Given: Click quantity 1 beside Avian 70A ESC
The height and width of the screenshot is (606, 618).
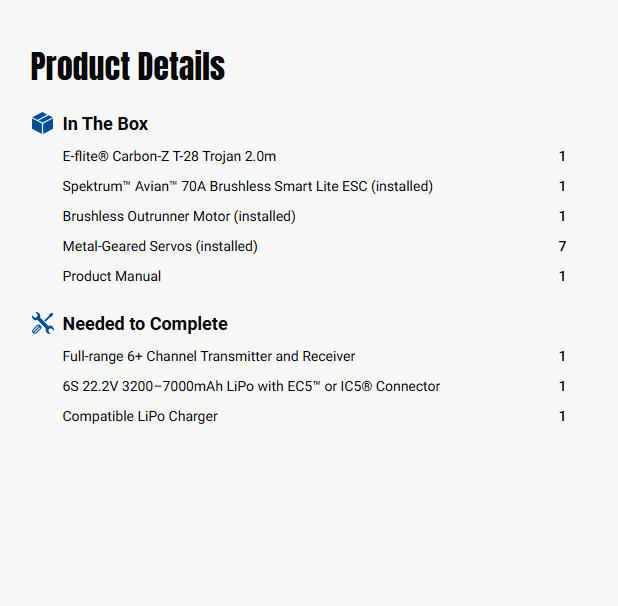Looking at the screenshot, I should click(562, 186).
